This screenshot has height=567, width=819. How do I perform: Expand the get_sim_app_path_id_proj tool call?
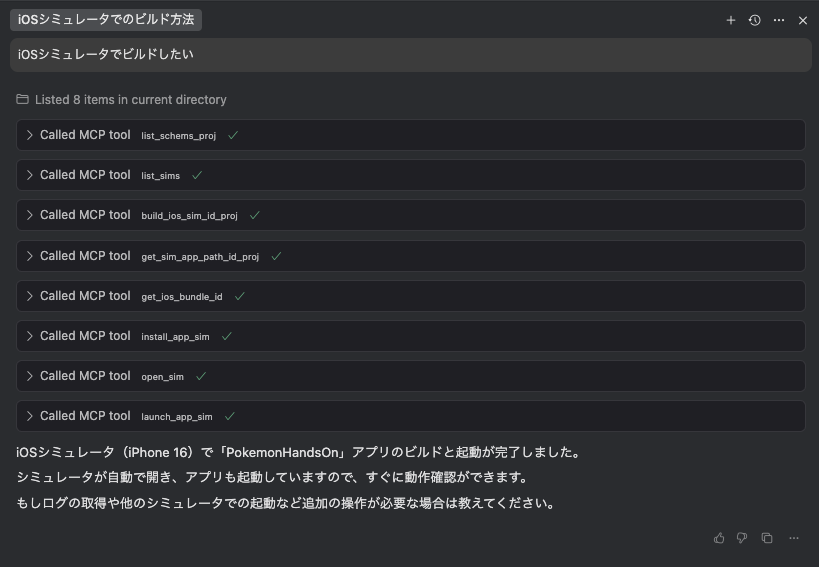pyautogui.click(x=30, y=256)
